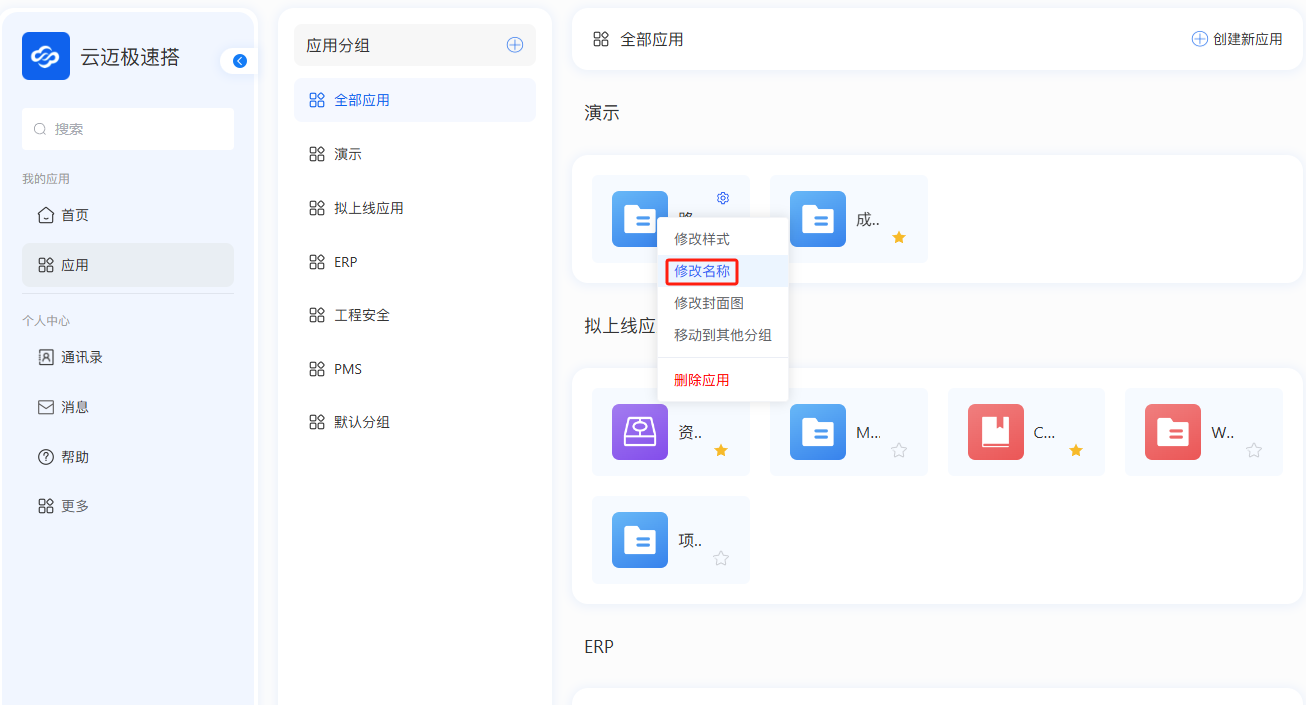The width and height of the screenshot is (1306, 705).
Task: Open the 首页 link in sidebar
Action: coord(75,215)
